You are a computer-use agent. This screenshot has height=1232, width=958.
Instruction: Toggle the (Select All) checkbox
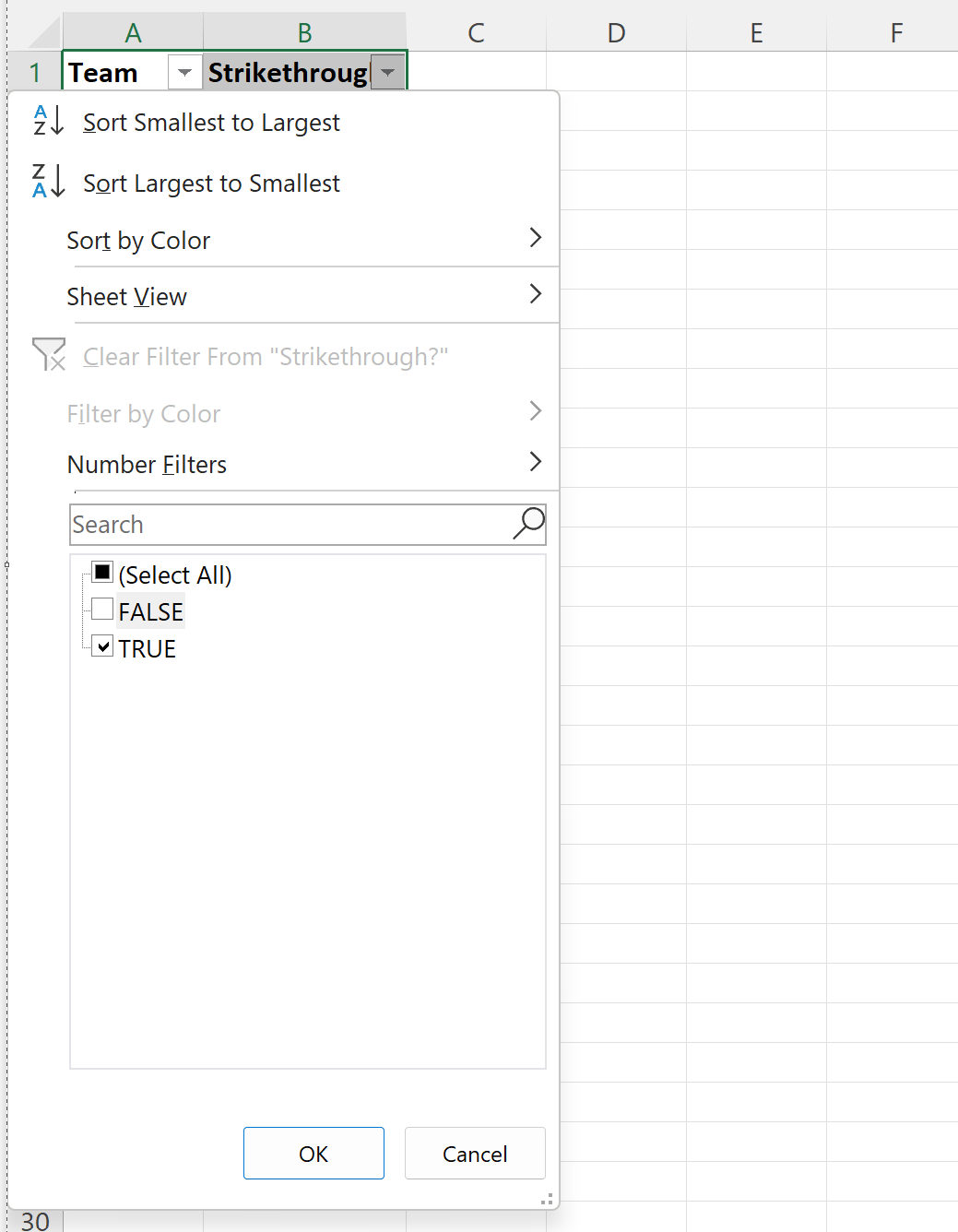101,573
